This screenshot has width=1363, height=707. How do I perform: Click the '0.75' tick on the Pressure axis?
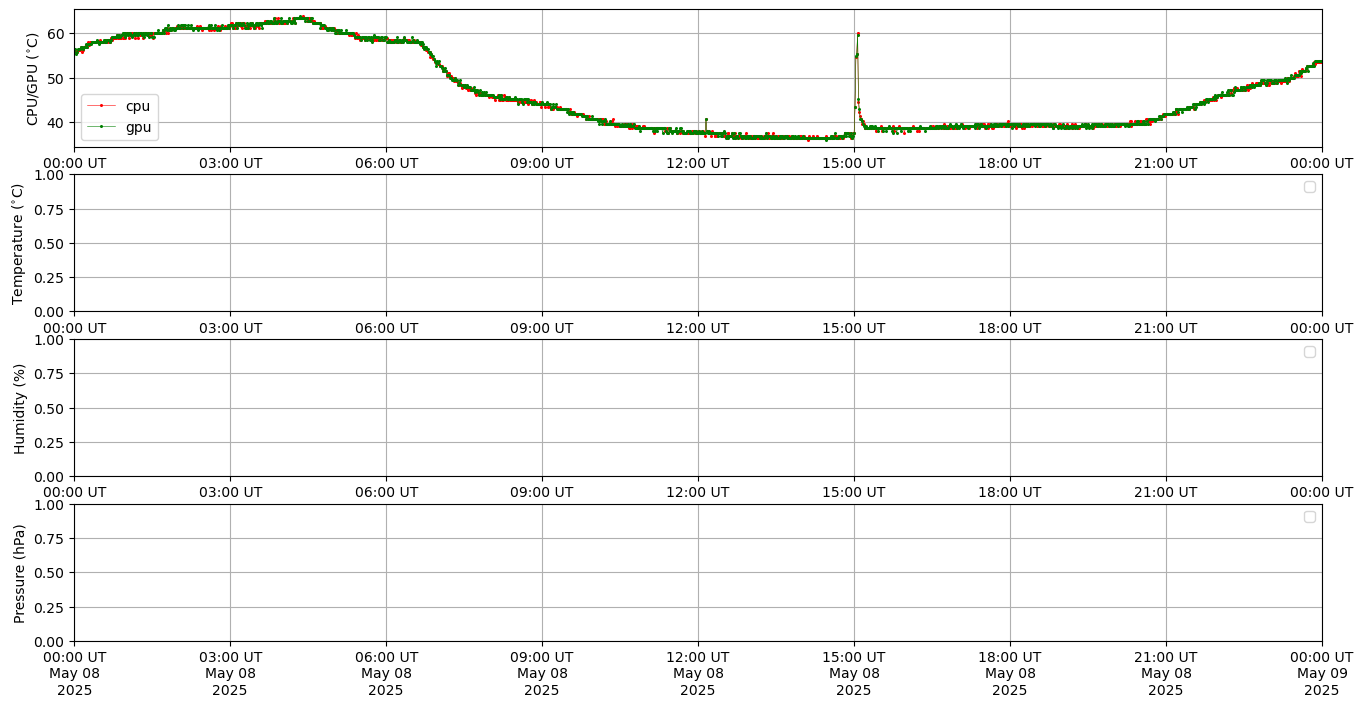pyautogui.click(x=50, y=539)
